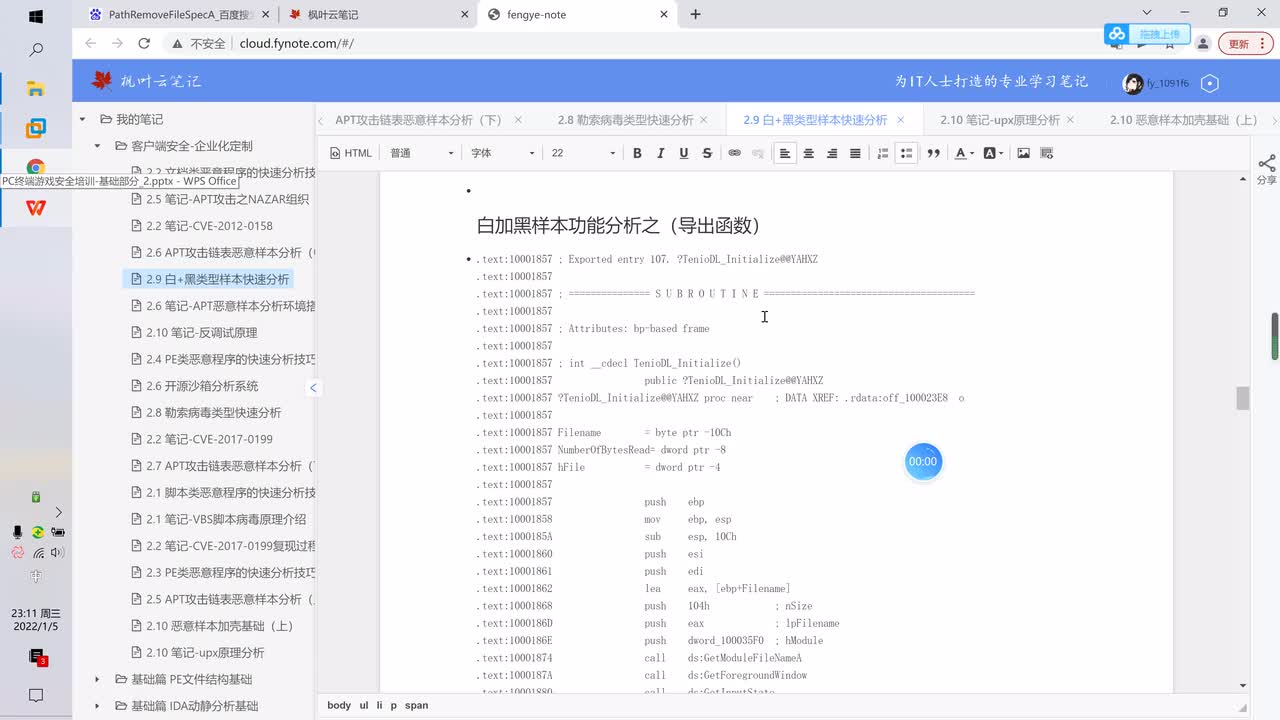This screenshot has height=720, width=1280.
Task: Open the 字体 font family dropdown
Action: 502,153
